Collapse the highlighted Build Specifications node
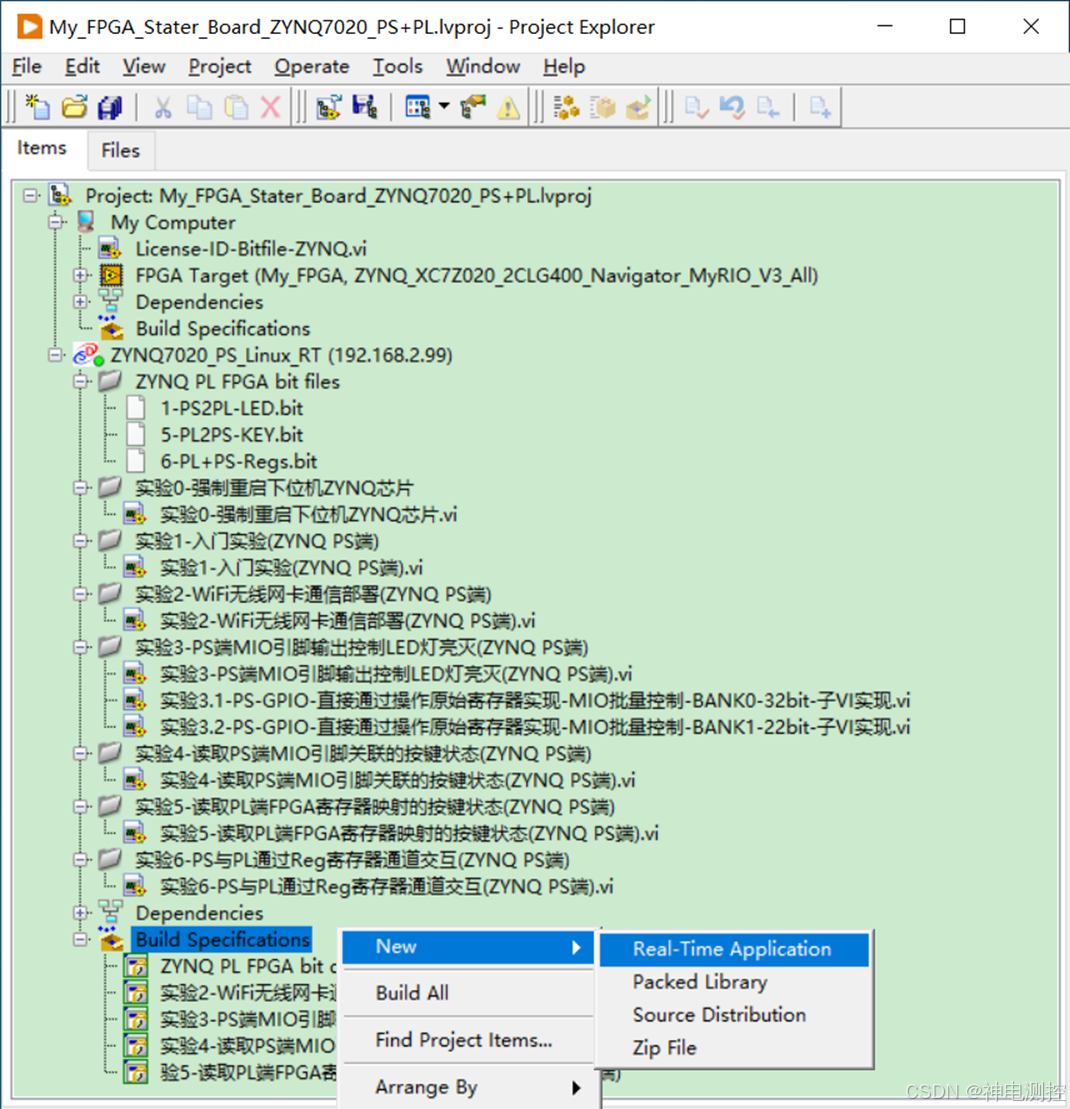Image resolution: width=1070 pixels, height=1109 pixels. 81,940
